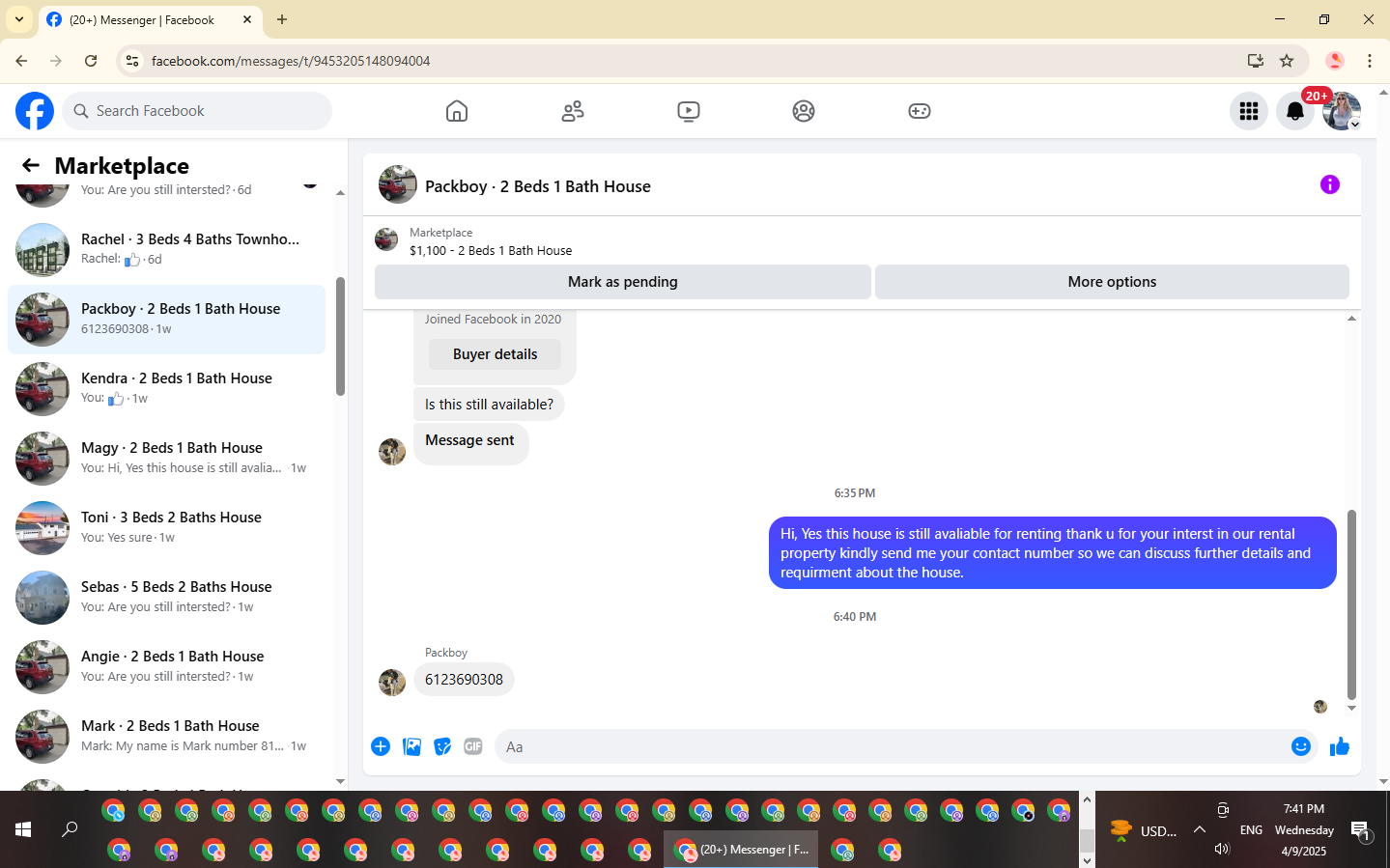1390x868 pixels.
Task: Go to the Facebook Home feed icon
Action: (457, 111)
